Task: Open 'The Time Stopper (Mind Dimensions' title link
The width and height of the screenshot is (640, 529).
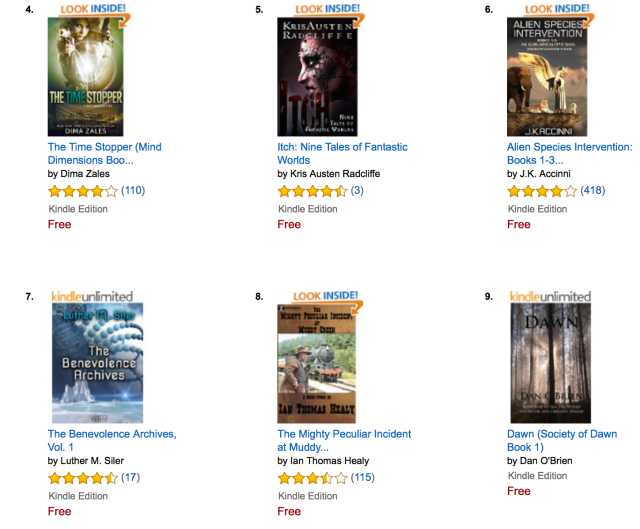Action: [104, 153]
